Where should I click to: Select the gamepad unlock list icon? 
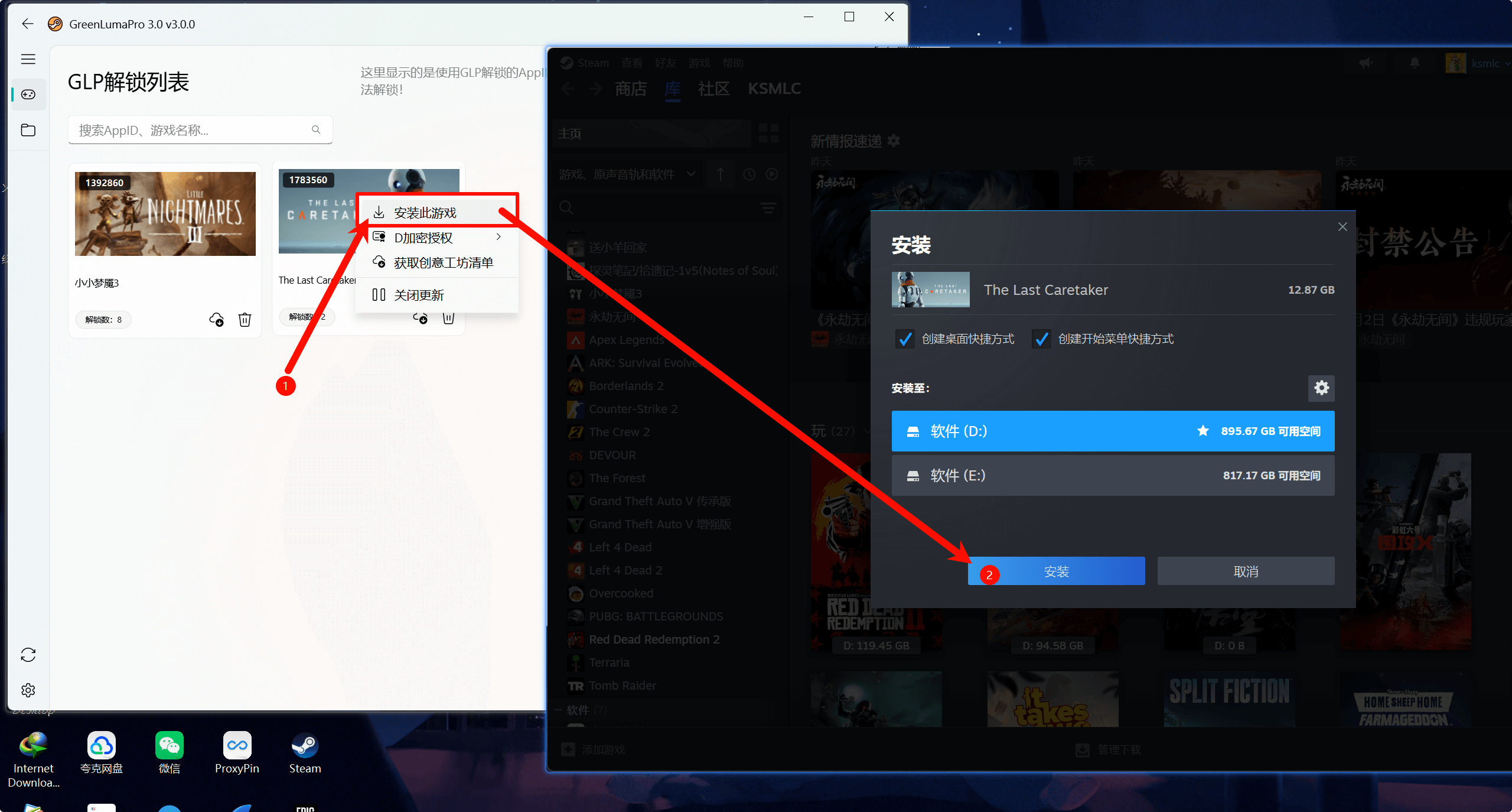click(28, 95)
